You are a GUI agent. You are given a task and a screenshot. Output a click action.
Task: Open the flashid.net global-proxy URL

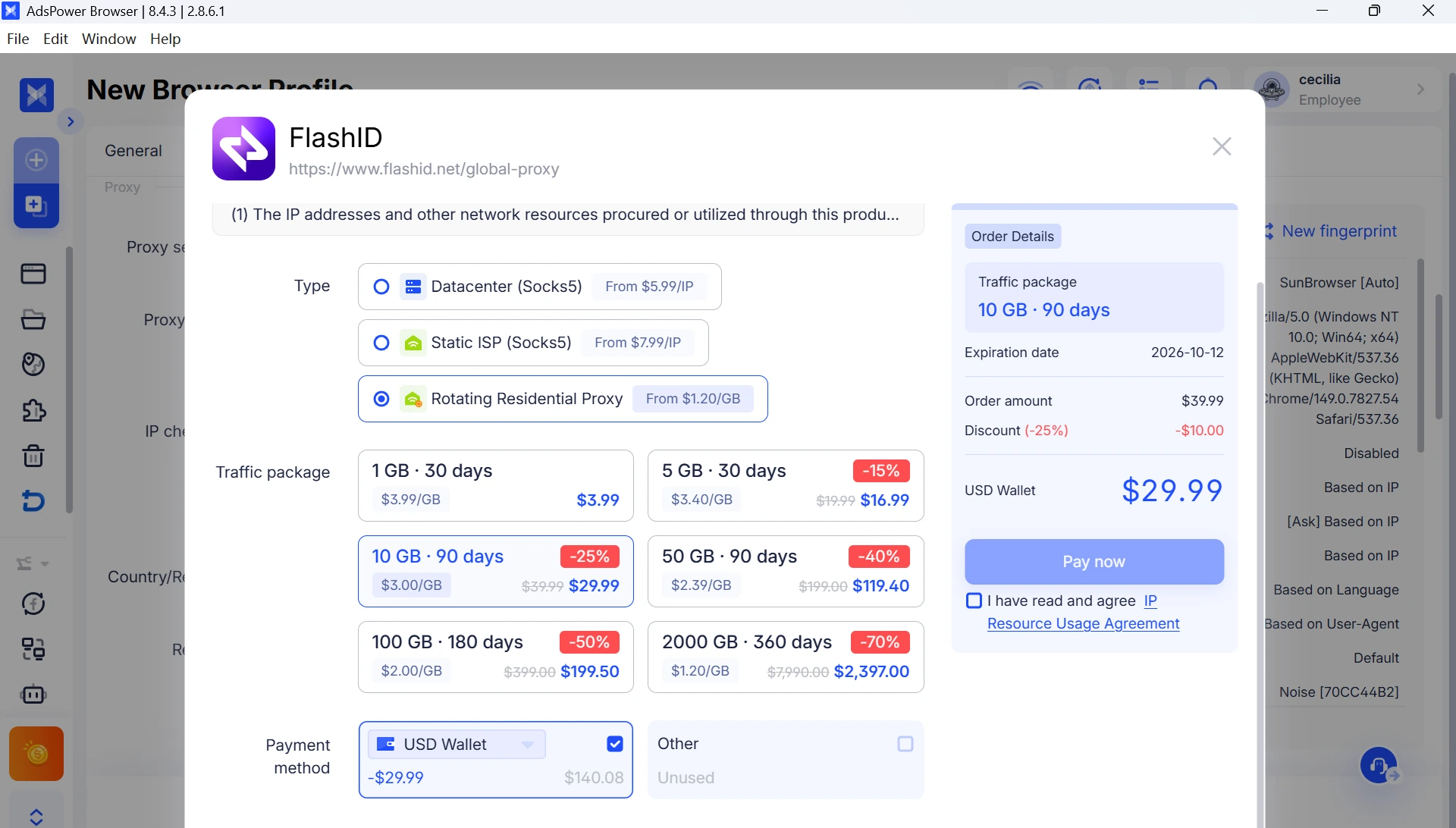pyautogui.click(x=424, y=169)
